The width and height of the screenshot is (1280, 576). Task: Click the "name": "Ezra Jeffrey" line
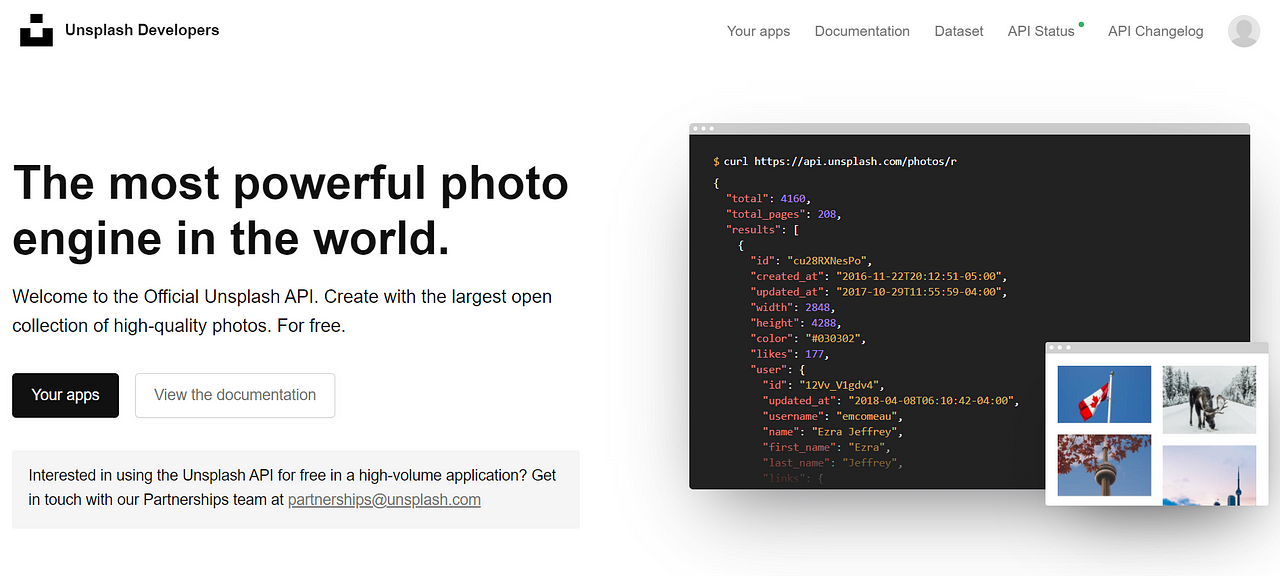[835, 432]
